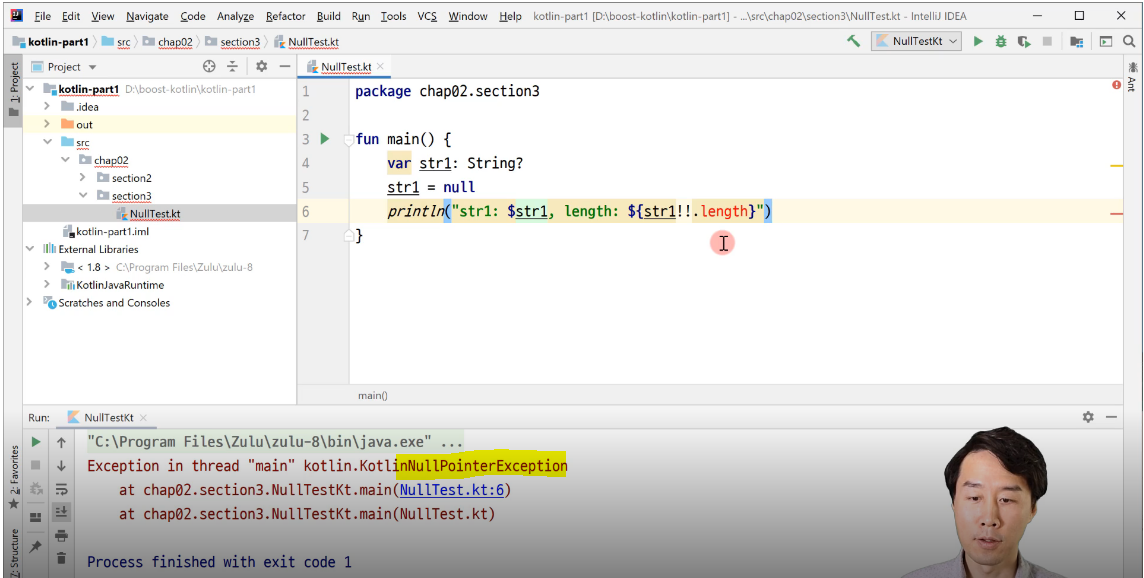Toggle the Structure tool window stripe
Viewport: 1144px width, 578px height.
click(x=14, y=552)
